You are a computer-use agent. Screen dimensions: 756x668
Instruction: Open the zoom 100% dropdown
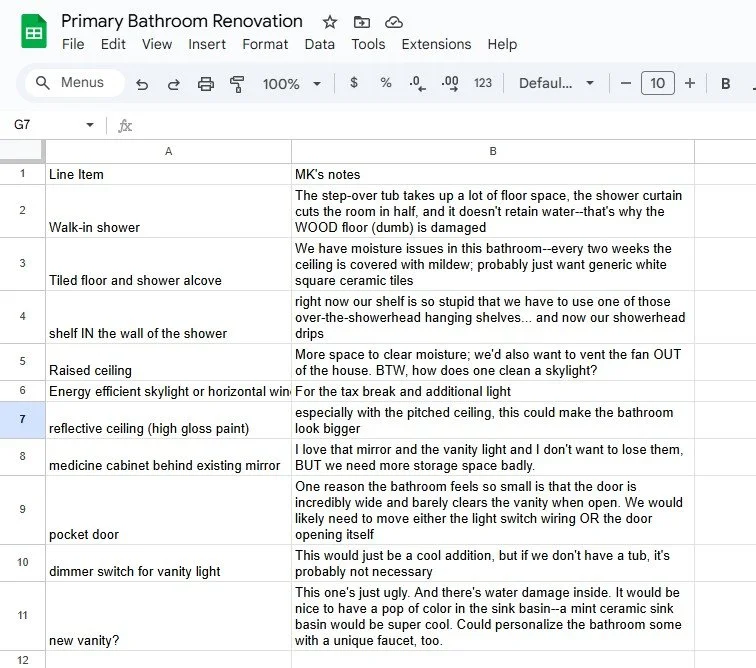291,84
